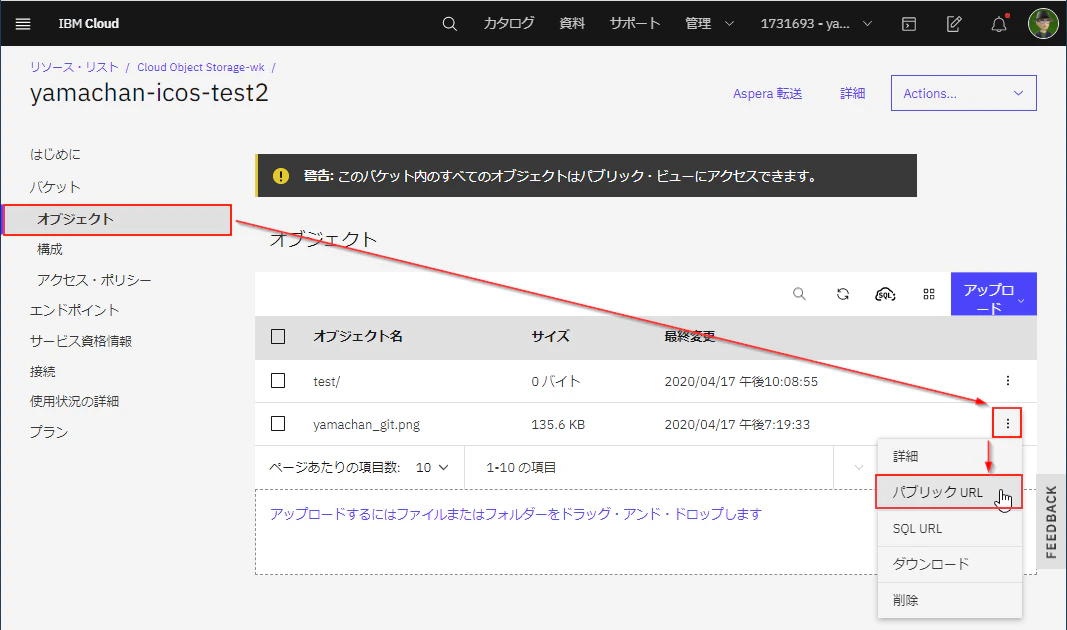This screenshot has width=1067, height=630.
Task: Expand the アップロード button dropdown
Action: [994, 295]
